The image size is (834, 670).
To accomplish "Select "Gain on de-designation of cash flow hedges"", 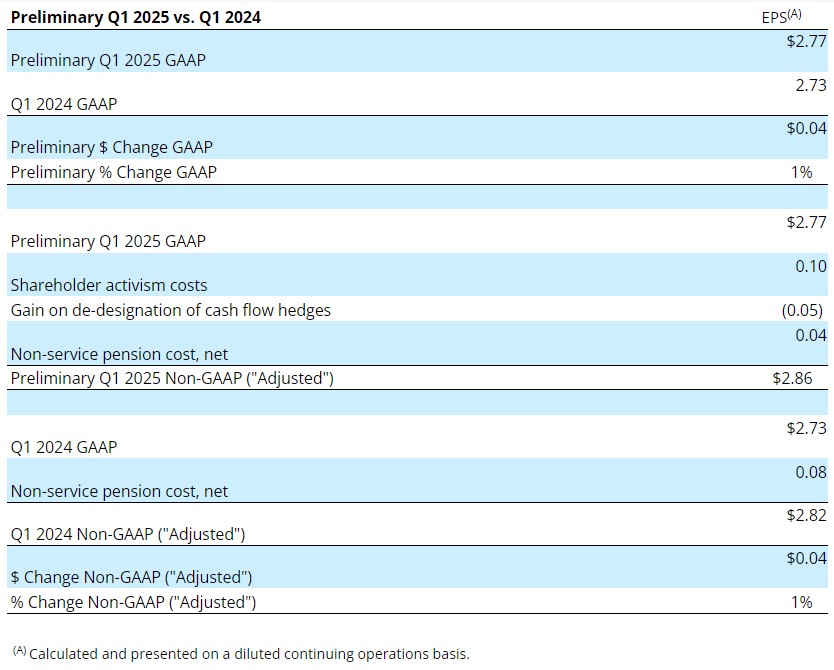I will point(171,310).
